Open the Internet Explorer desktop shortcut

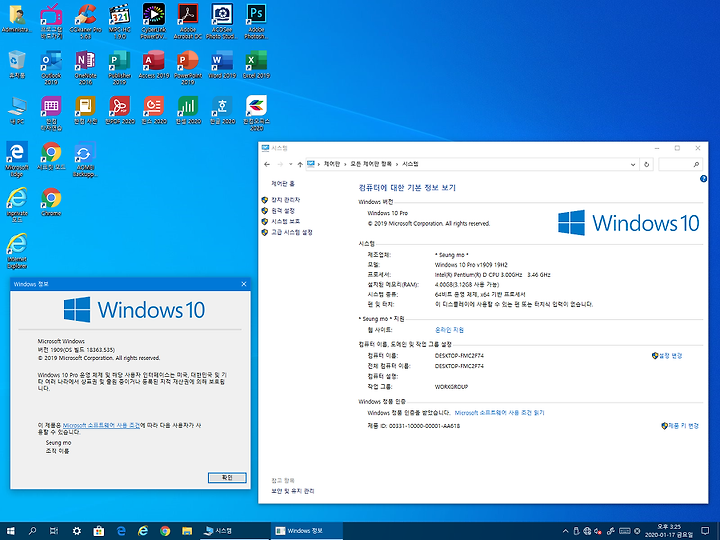point(17,251)
